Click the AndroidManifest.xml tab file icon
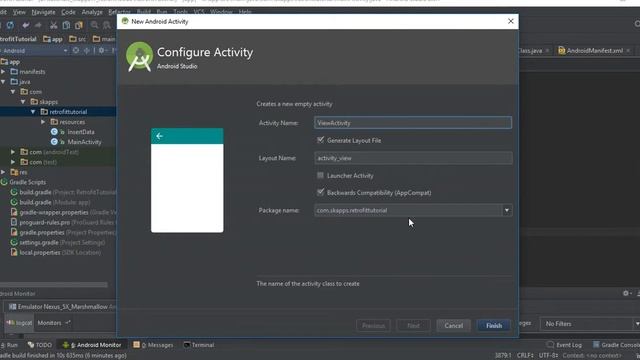 (x=562, y=51)
